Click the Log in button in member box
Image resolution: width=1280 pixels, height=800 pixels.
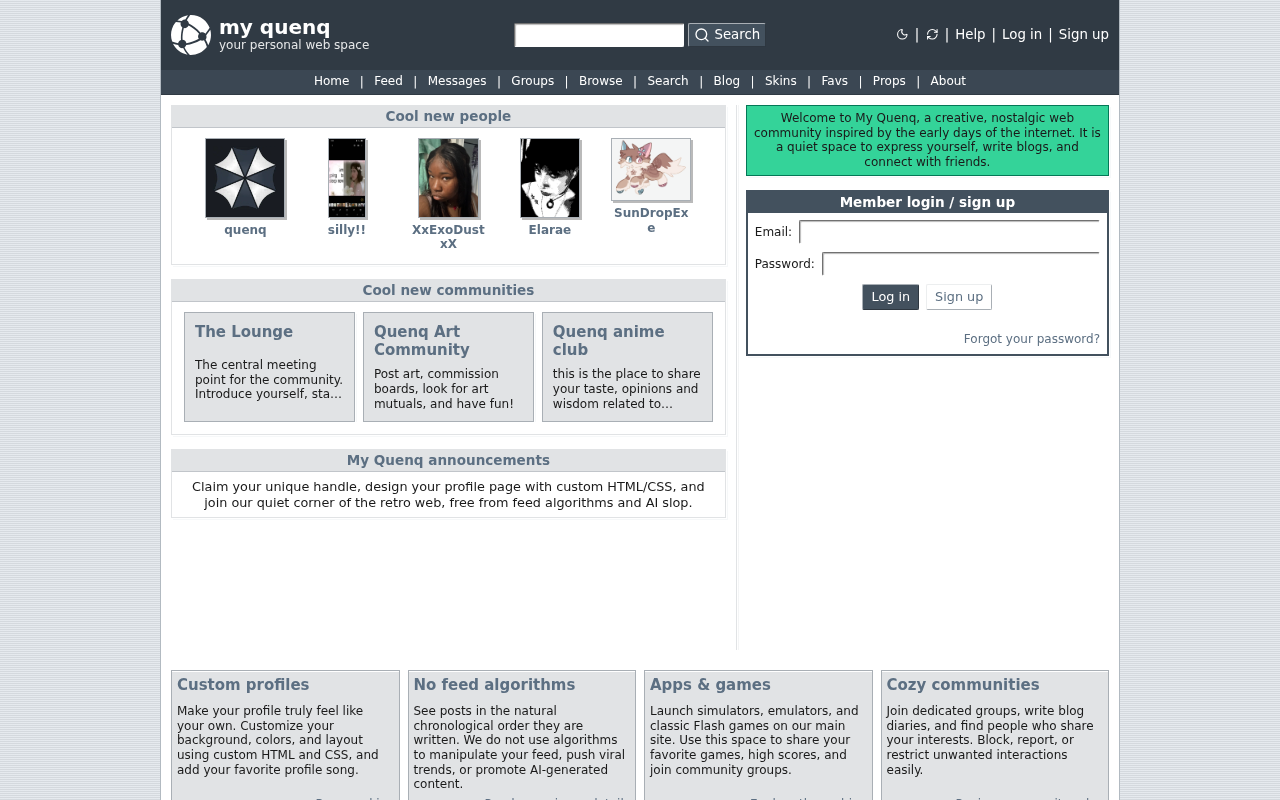click(x=890, y=297)
